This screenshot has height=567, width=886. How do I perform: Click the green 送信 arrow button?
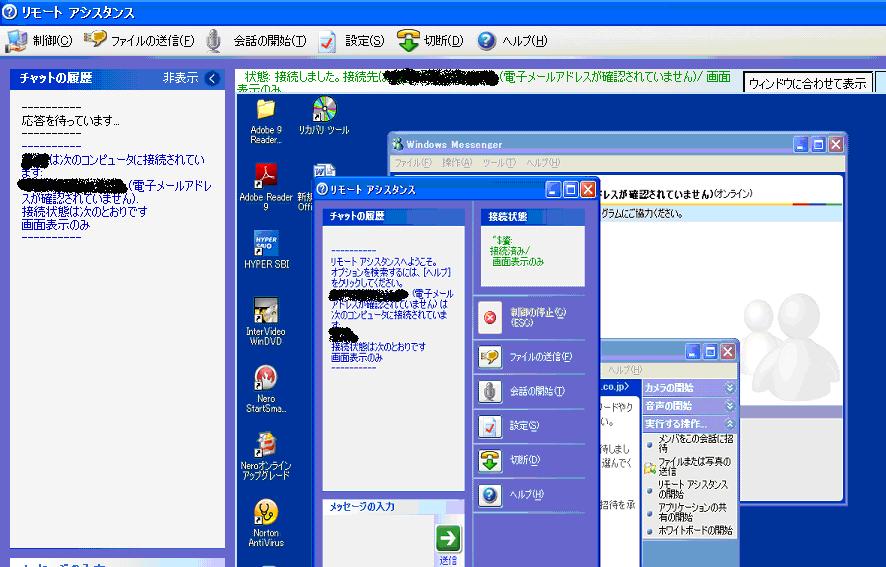tap(448, 538)
